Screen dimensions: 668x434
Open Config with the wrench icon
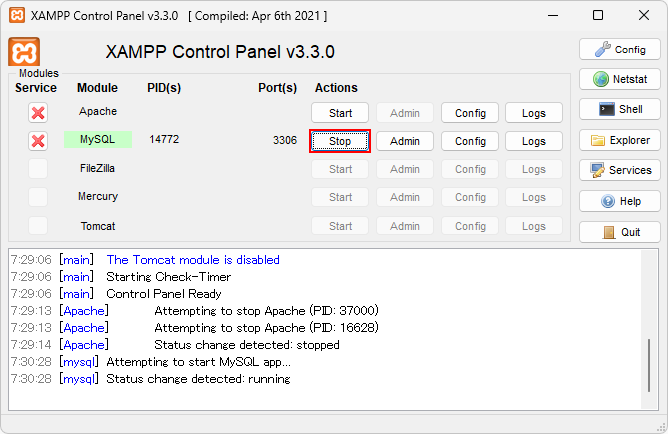click(620, 49)
